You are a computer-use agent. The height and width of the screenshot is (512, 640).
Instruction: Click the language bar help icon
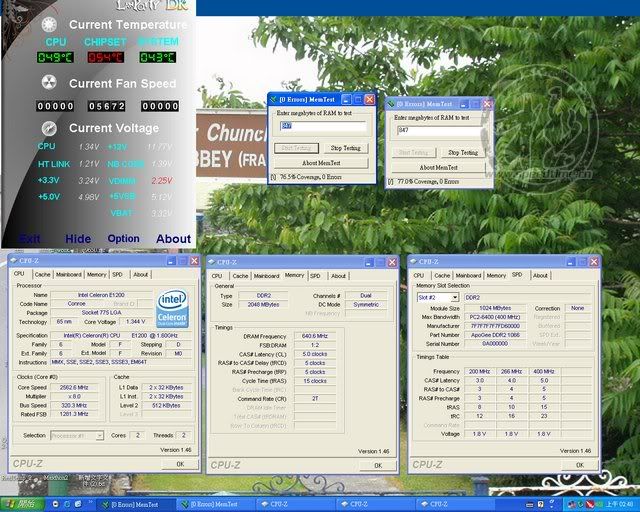tap(540, 505)
